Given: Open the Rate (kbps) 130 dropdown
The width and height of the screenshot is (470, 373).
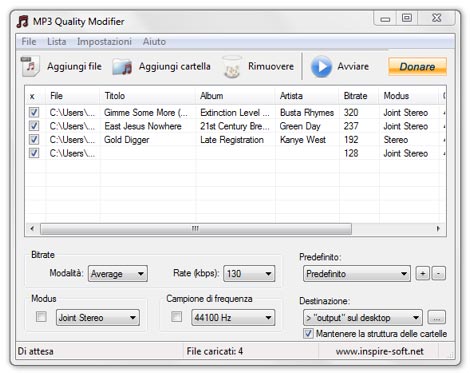Looking at the screenshot, I should (249, 274).
